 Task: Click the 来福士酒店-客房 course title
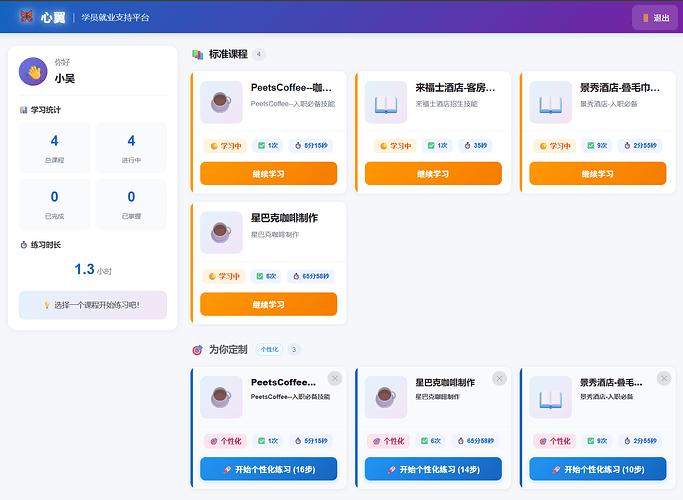click(455, 88)
